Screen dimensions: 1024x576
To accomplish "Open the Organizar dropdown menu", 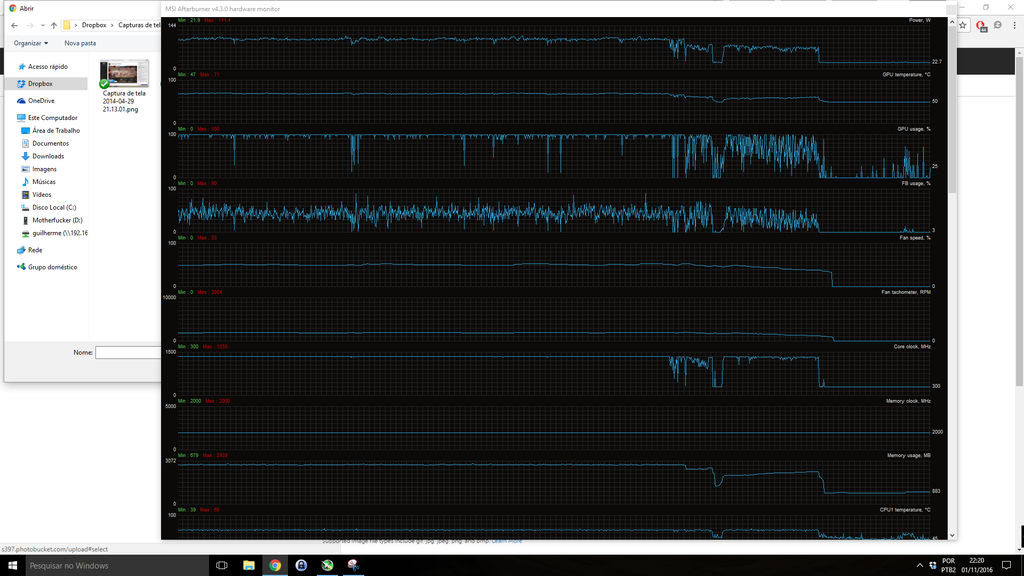I will pyautogui.click(x=30, y=43).
